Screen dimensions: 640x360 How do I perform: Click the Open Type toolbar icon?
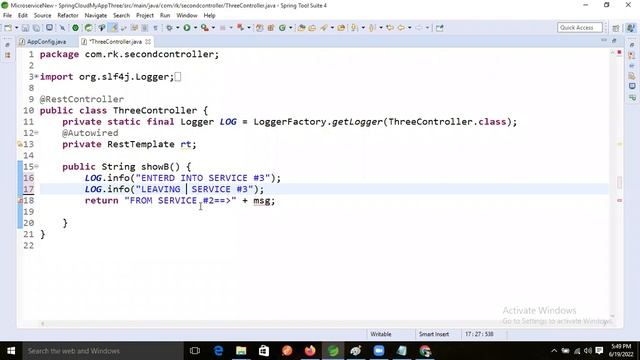pyautogui.click(x=301, y=28)
